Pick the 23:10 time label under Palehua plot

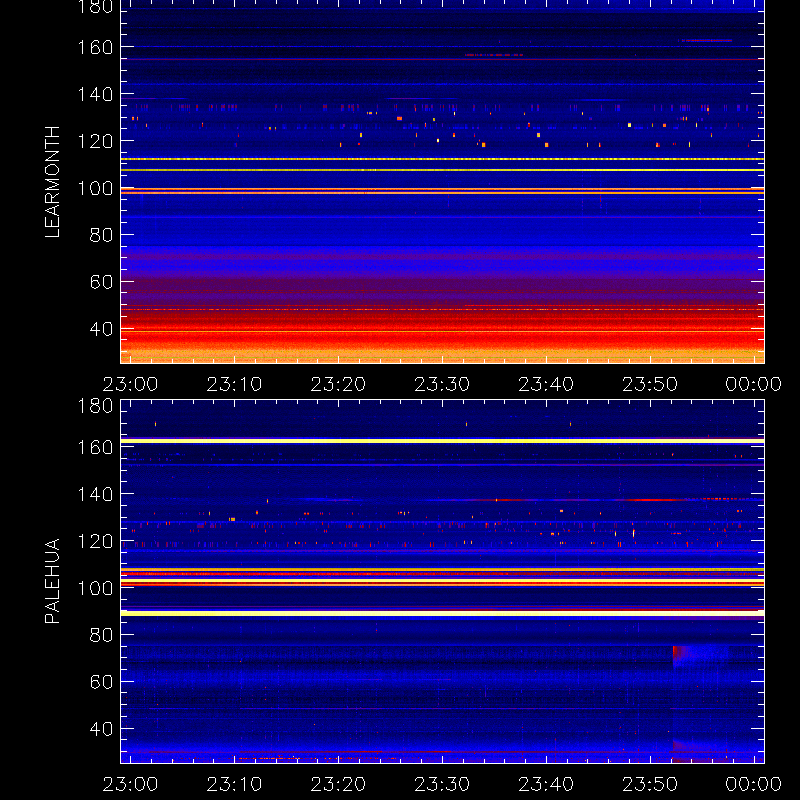[234, 784]
